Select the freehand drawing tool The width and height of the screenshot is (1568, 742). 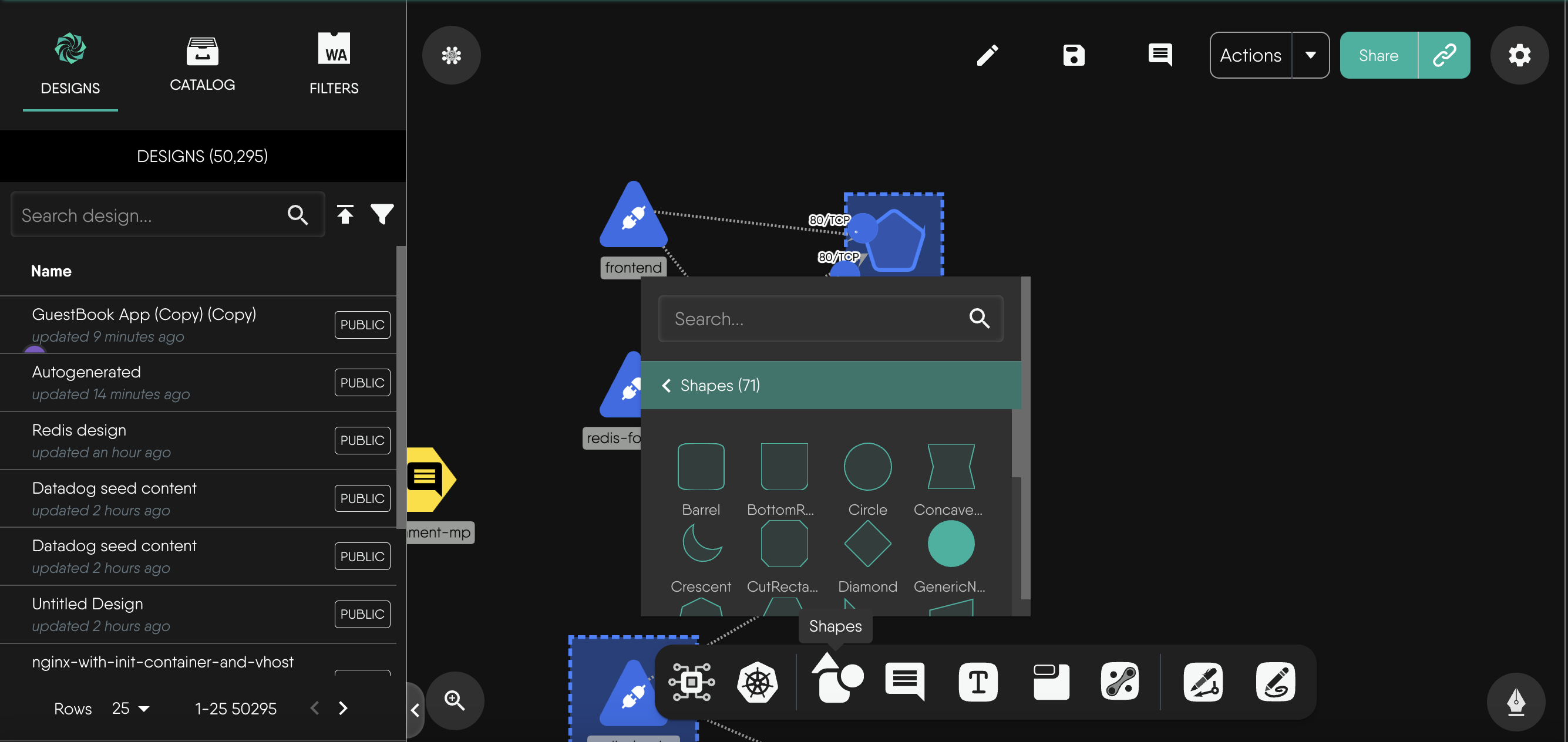1276,682
